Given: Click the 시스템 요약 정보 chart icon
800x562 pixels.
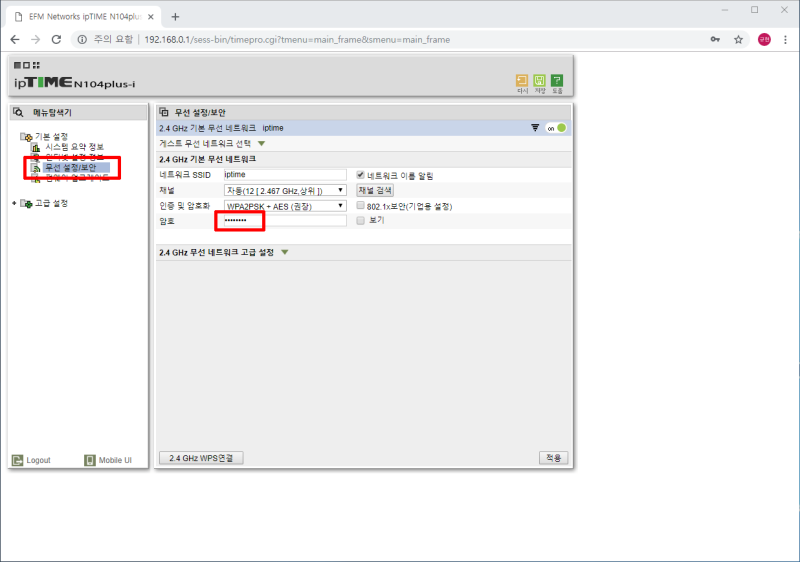Looking at the screenshot, I should pyautogui.click(x=36, y=147).
